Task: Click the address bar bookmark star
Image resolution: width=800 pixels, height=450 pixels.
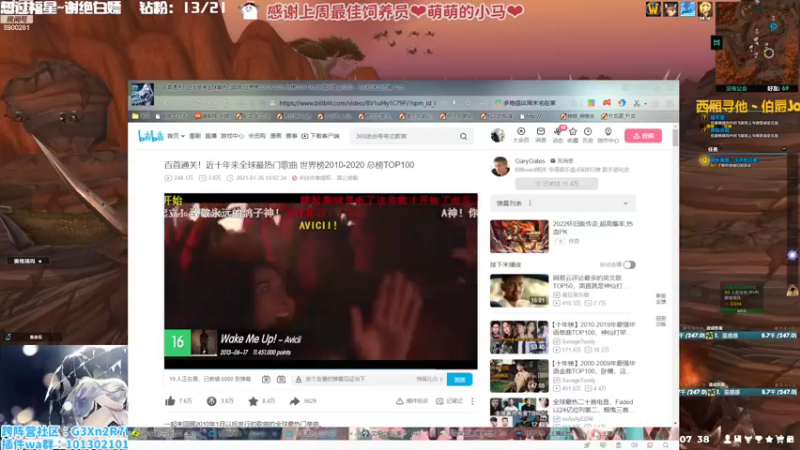Action: [x=468, y=103]
